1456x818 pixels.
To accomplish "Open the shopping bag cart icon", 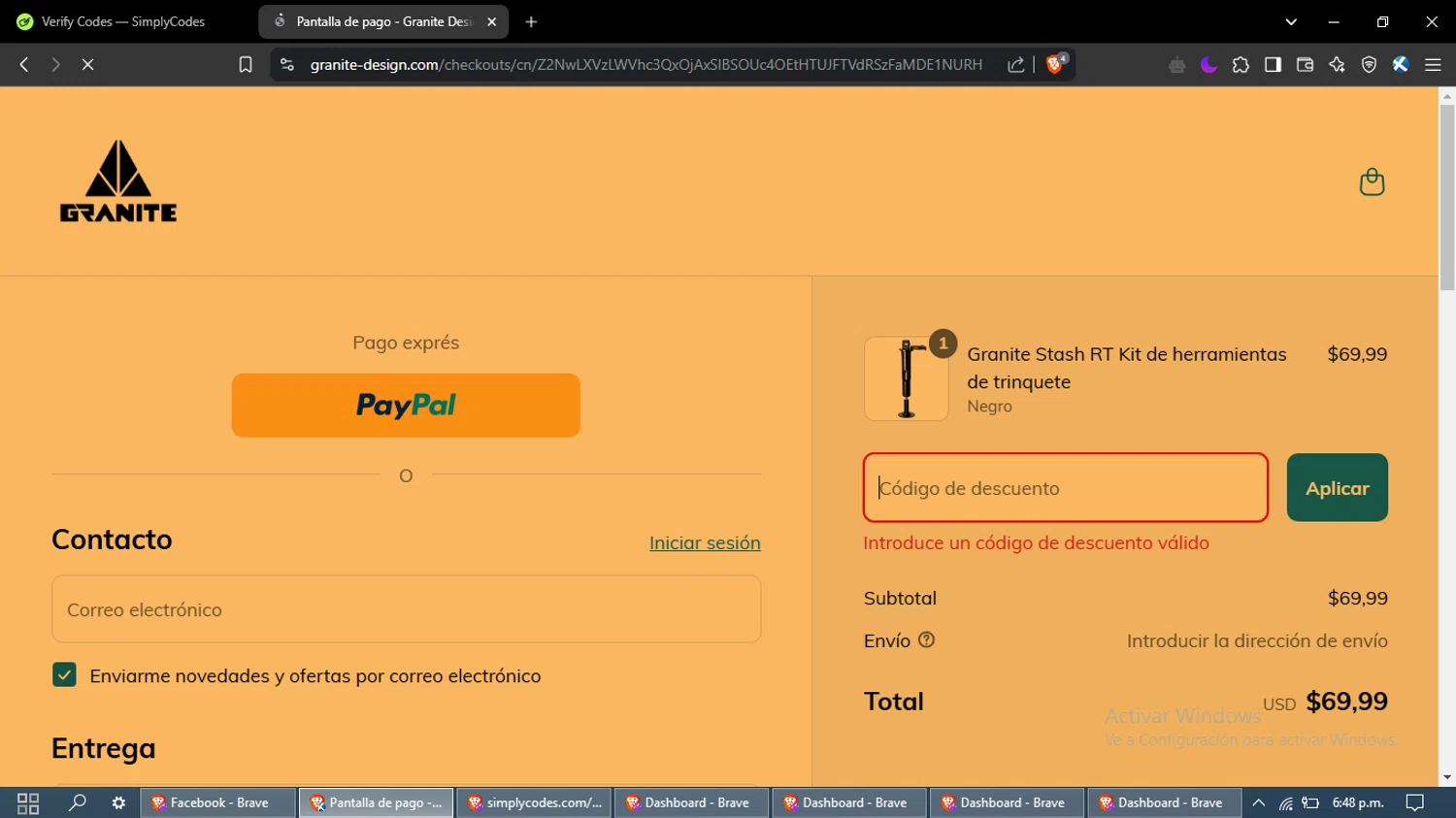I will 1372,181.
